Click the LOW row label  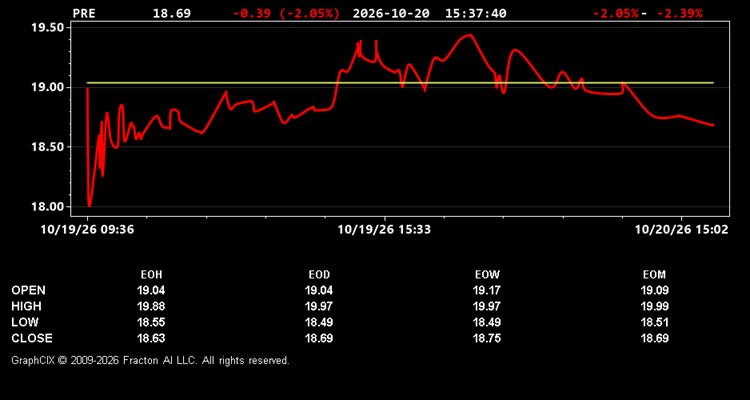(x=25, y=322)
